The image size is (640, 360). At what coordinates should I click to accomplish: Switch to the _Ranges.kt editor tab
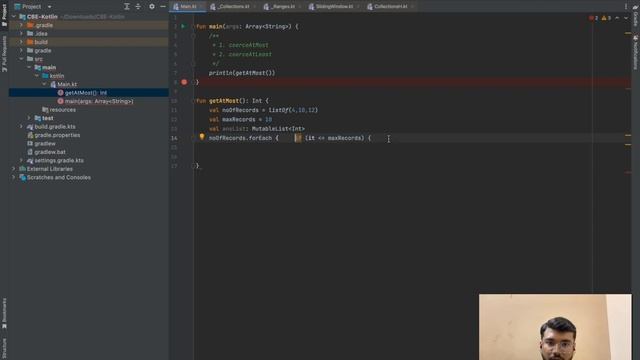pos(282,7)
